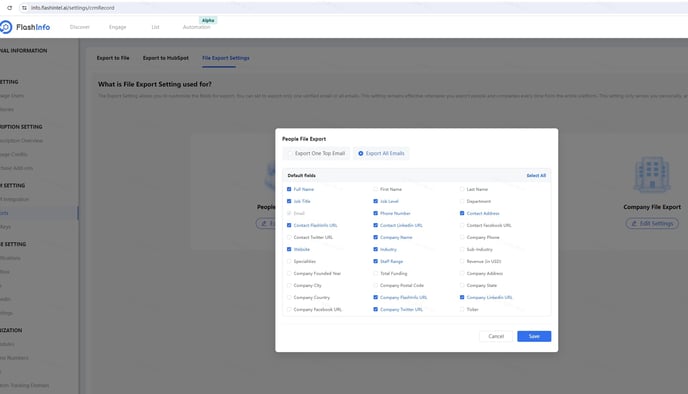Click Select All in Default fields header
The height and width of the screenshot is (394, 688).
coord(536,176)
